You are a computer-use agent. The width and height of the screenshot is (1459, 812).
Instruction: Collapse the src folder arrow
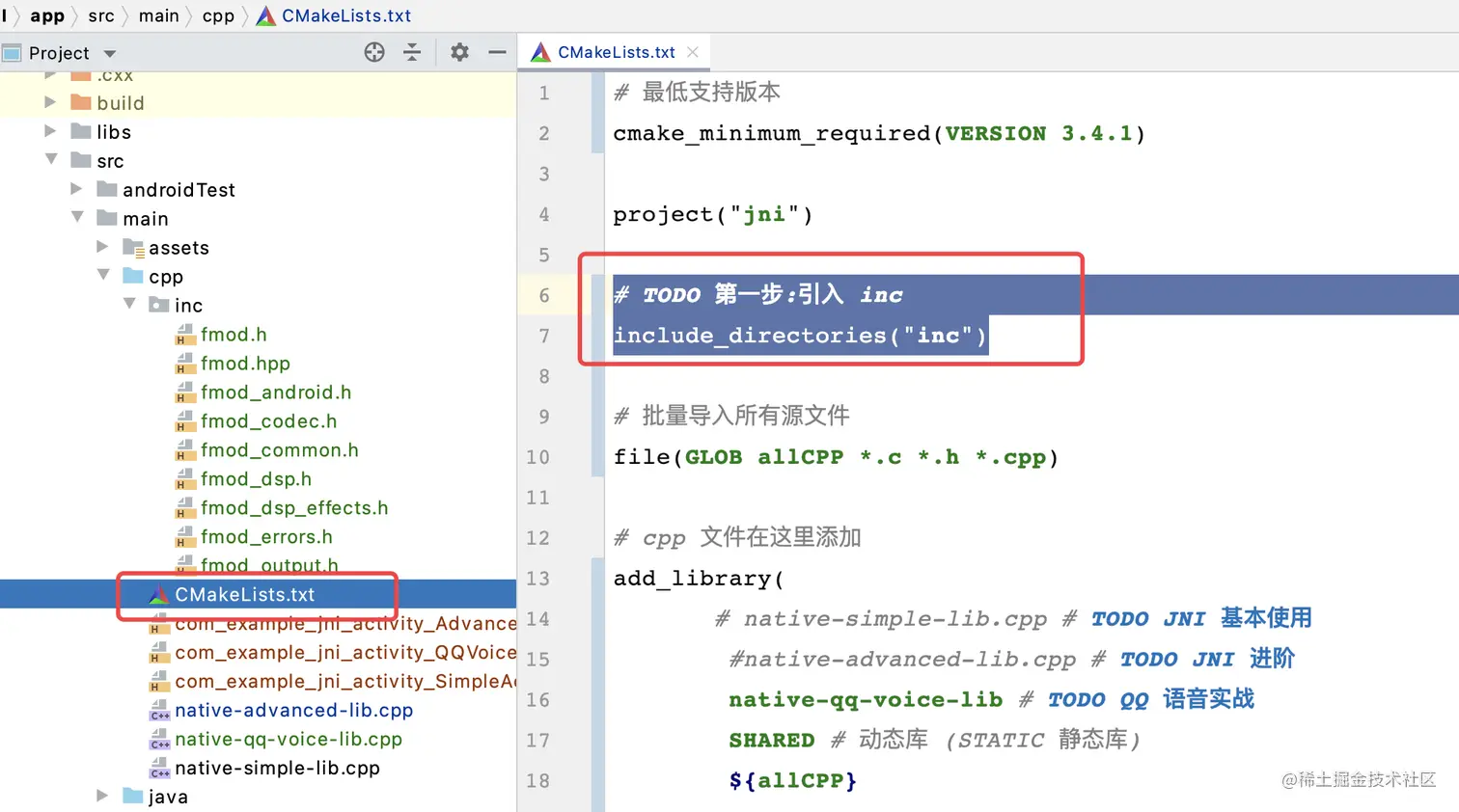51,159
